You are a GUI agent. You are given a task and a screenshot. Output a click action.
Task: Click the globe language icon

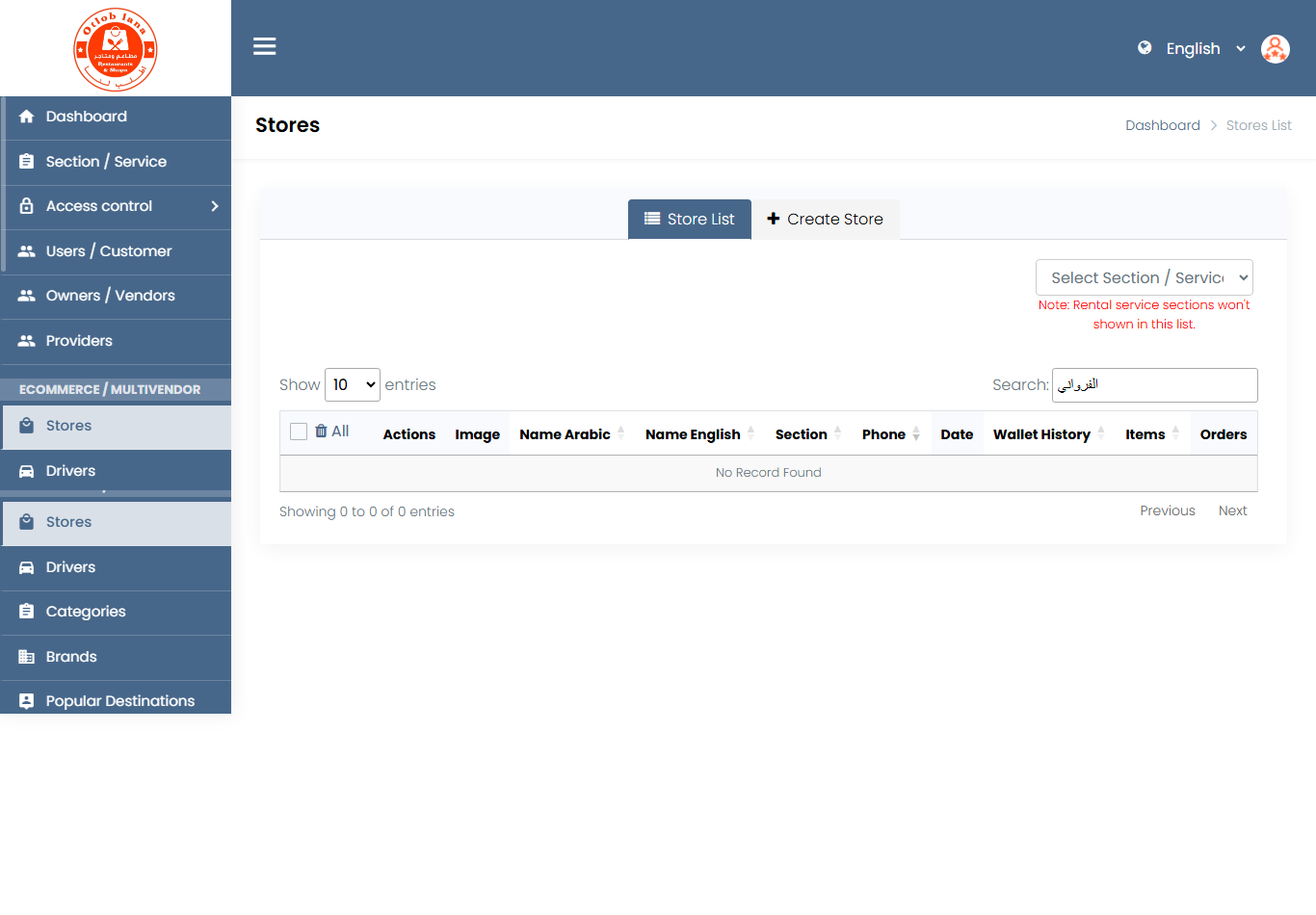[1145, 48]
